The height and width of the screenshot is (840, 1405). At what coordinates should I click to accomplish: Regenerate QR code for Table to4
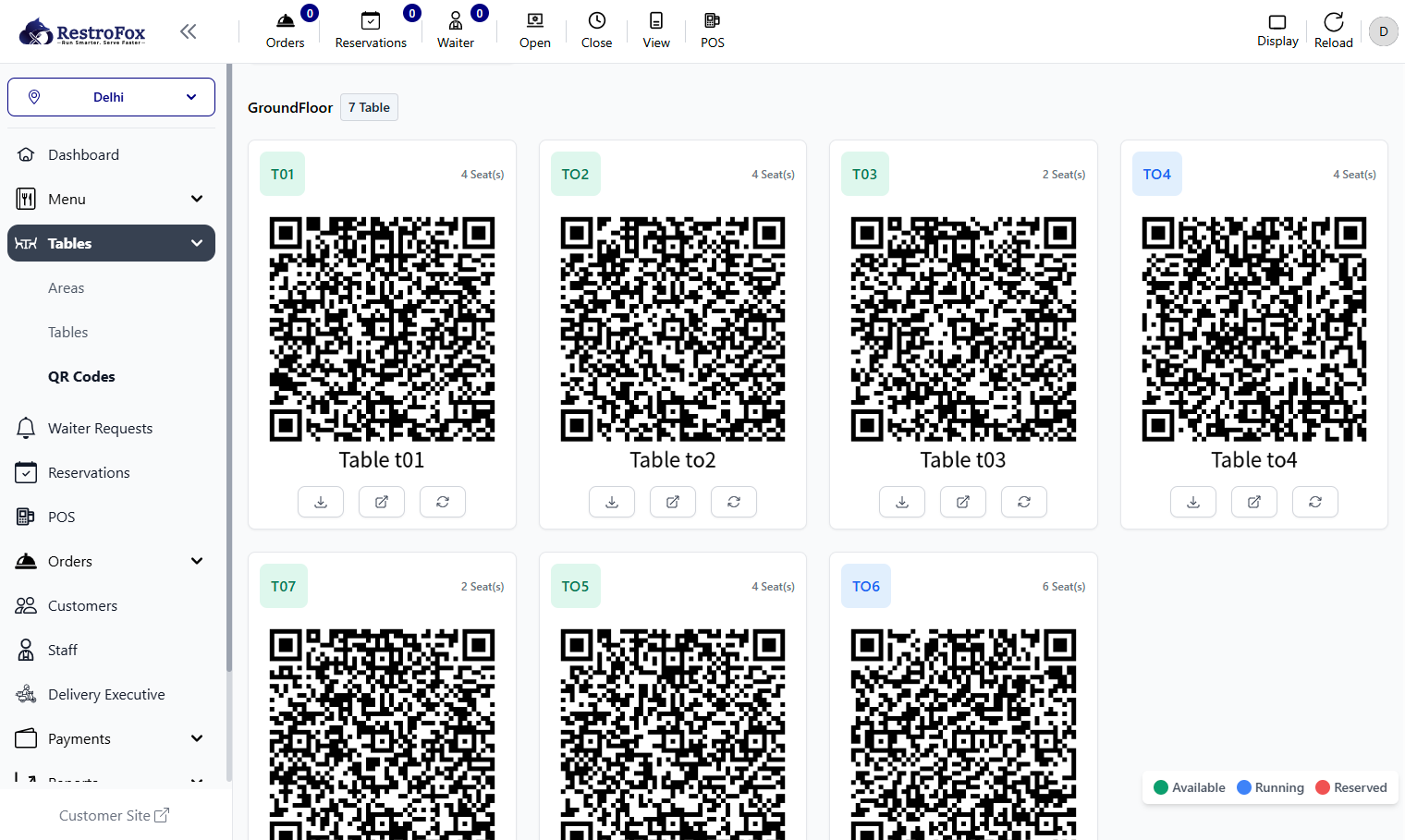point(1315,502)
